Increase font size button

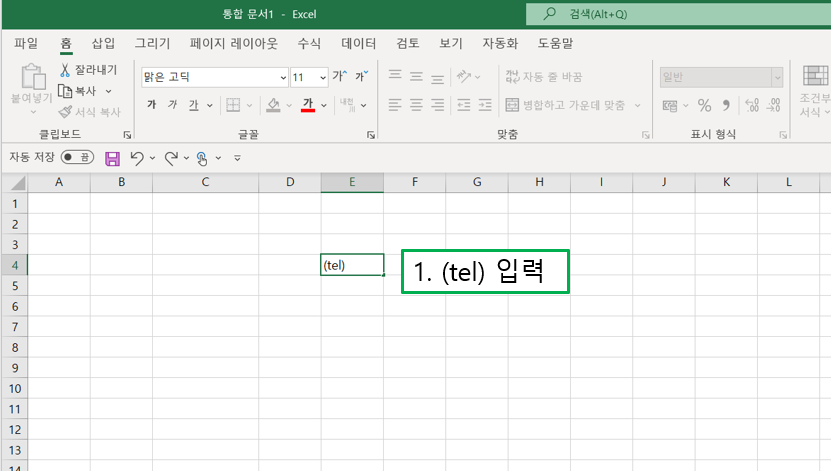pyautogui.click(x=340, y=76)
